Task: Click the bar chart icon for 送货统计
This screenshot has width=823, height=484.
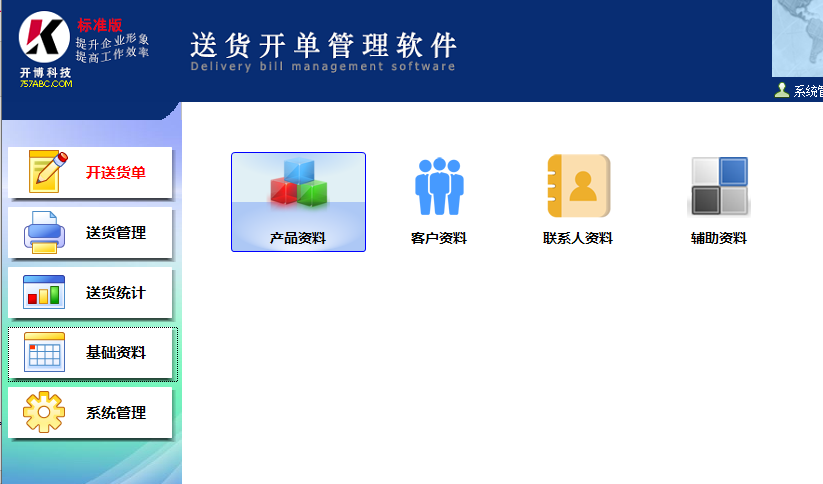Action: [x=45, y=293]
